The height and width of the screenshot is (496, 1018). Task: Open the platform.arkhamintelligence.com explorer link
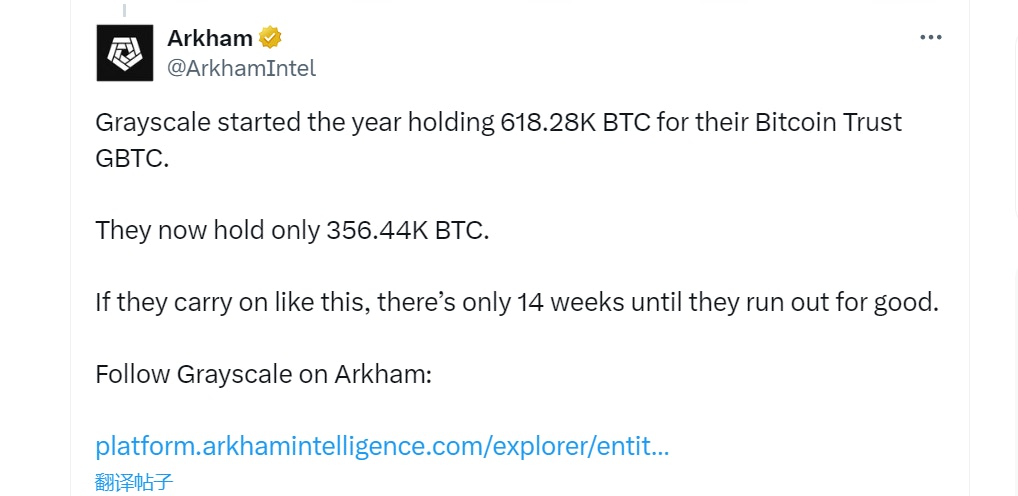point(382,446)
